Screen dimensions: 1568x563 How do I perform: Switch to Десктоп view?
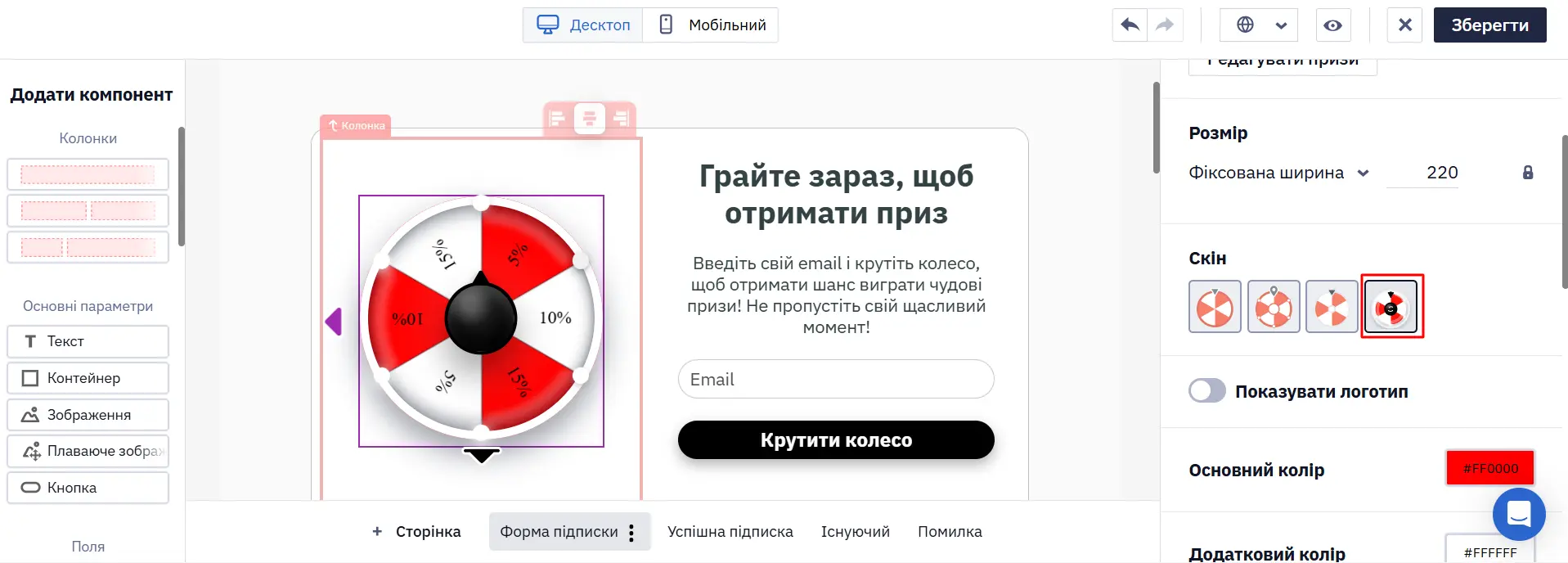[583, 25]
